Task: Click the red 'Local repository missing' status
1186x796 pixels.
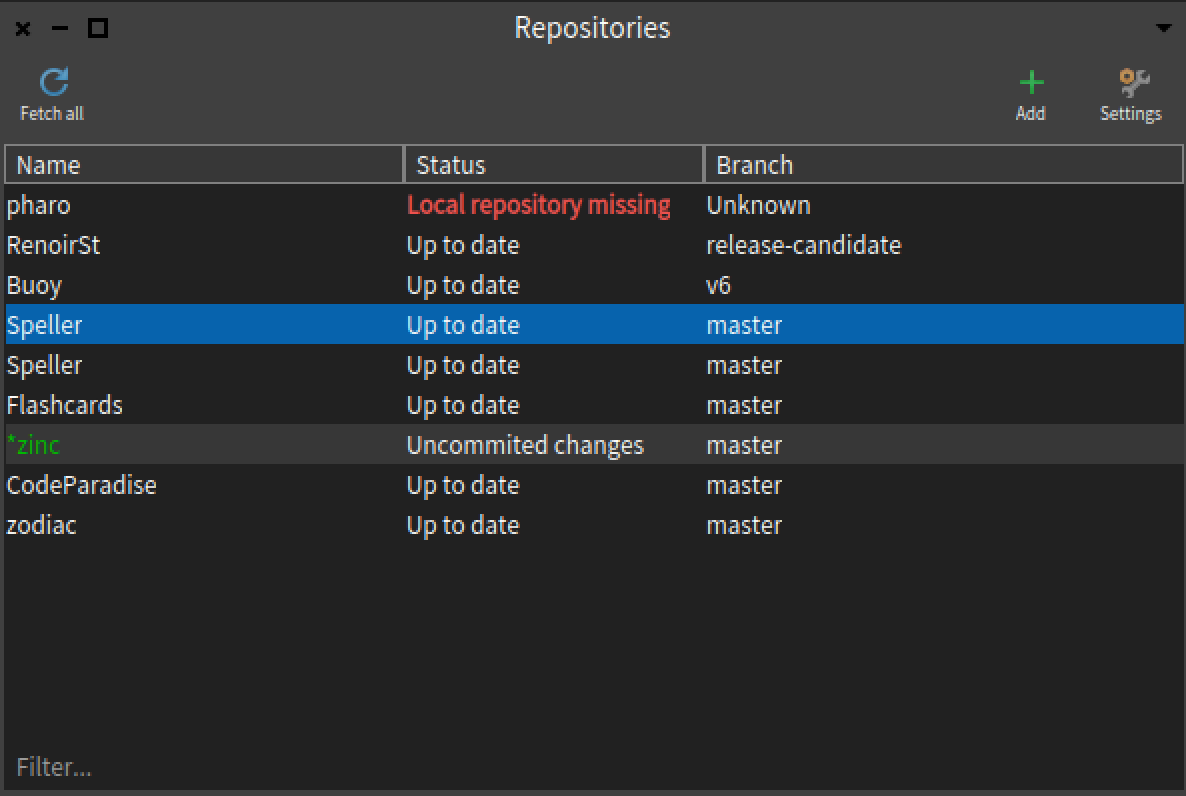Action: click(538, 205)
